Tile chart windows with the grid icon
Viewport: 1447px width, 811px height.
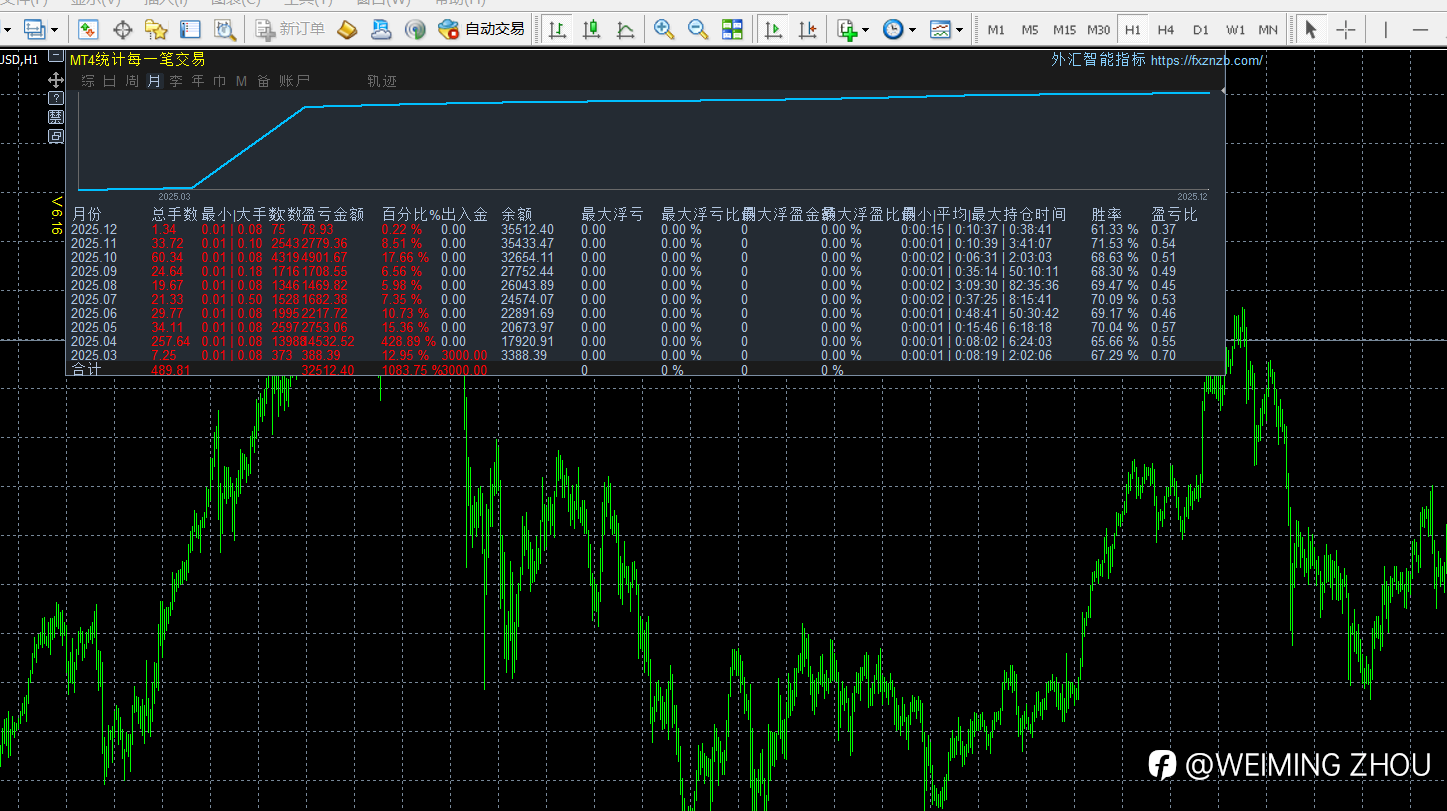732,30
